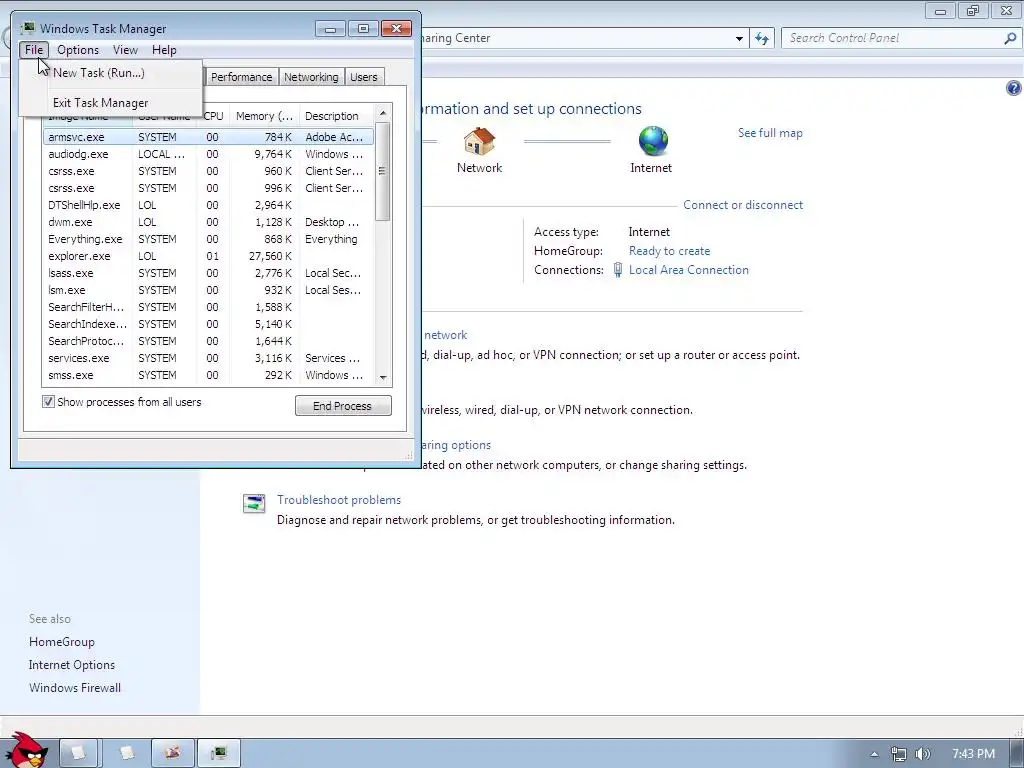Open HomeGroup under See also
This screenshot has width=1024, height=768.
(61, 642)
